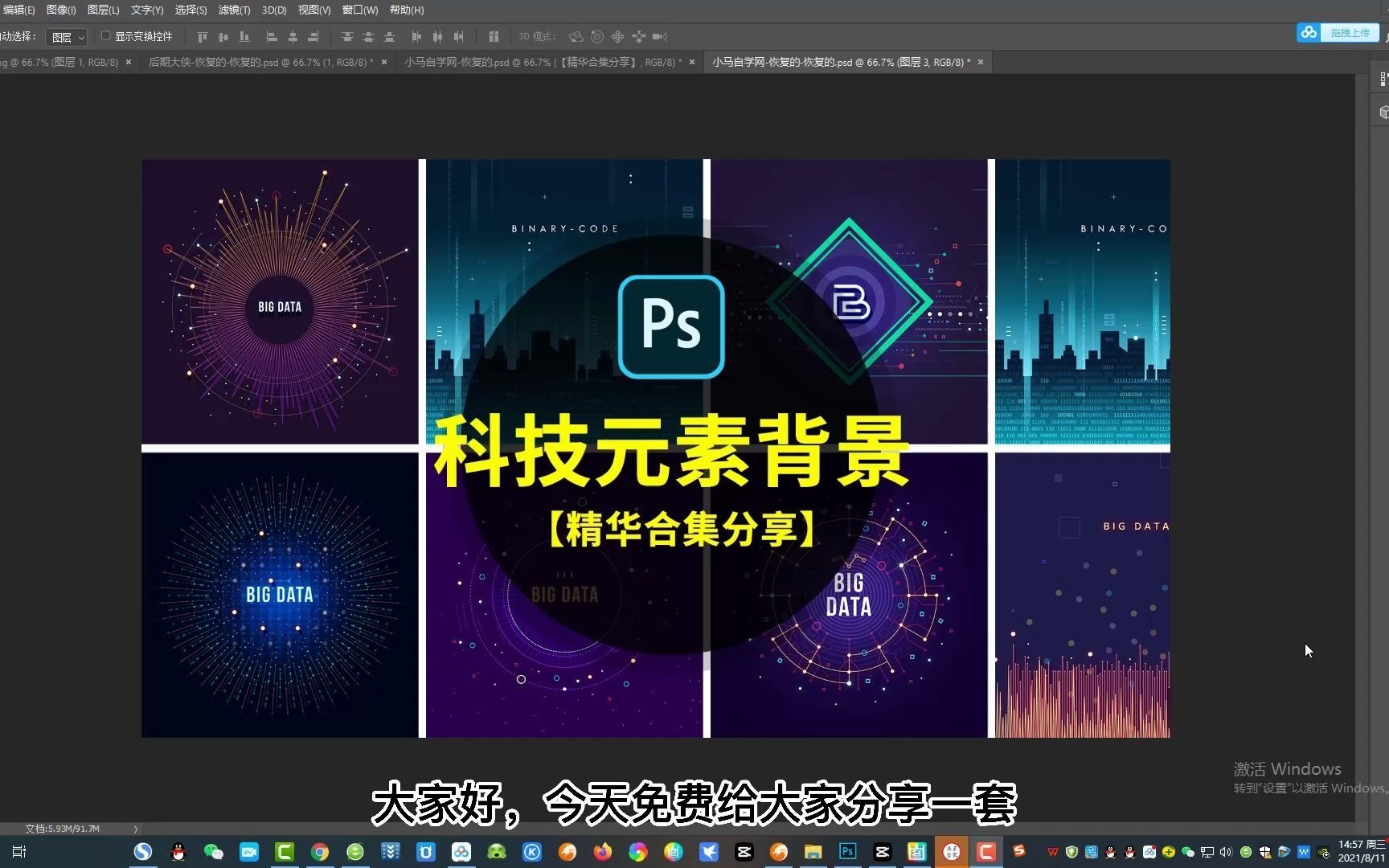Select the align top edges icon

[201, 36]
